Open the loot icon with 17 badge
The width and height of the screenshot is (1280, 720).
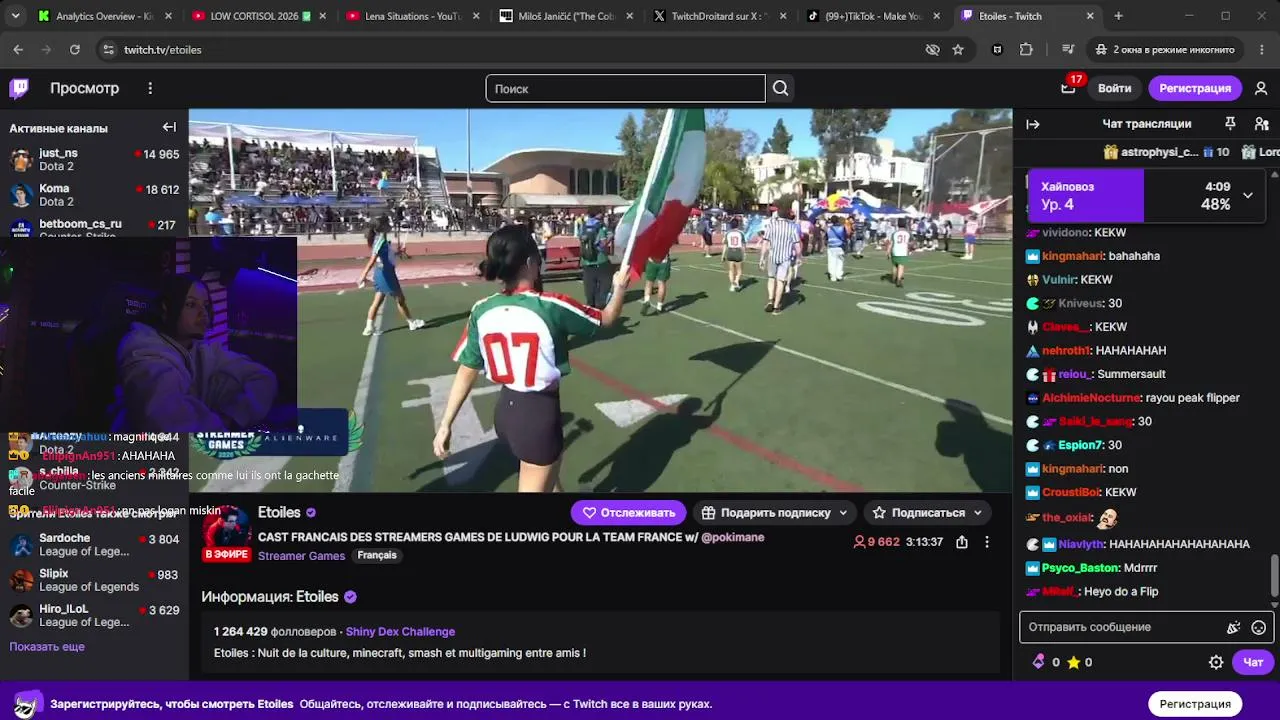click(1068, 88)
